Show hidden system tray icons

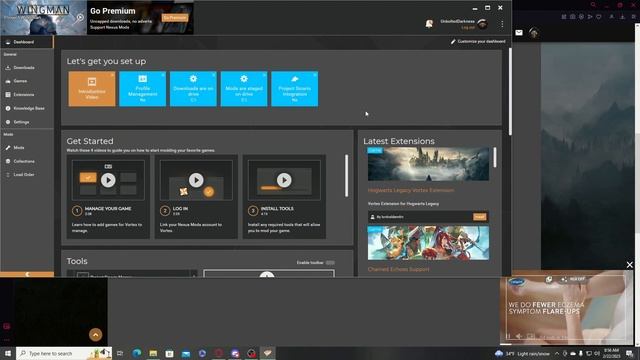point(557,353)
